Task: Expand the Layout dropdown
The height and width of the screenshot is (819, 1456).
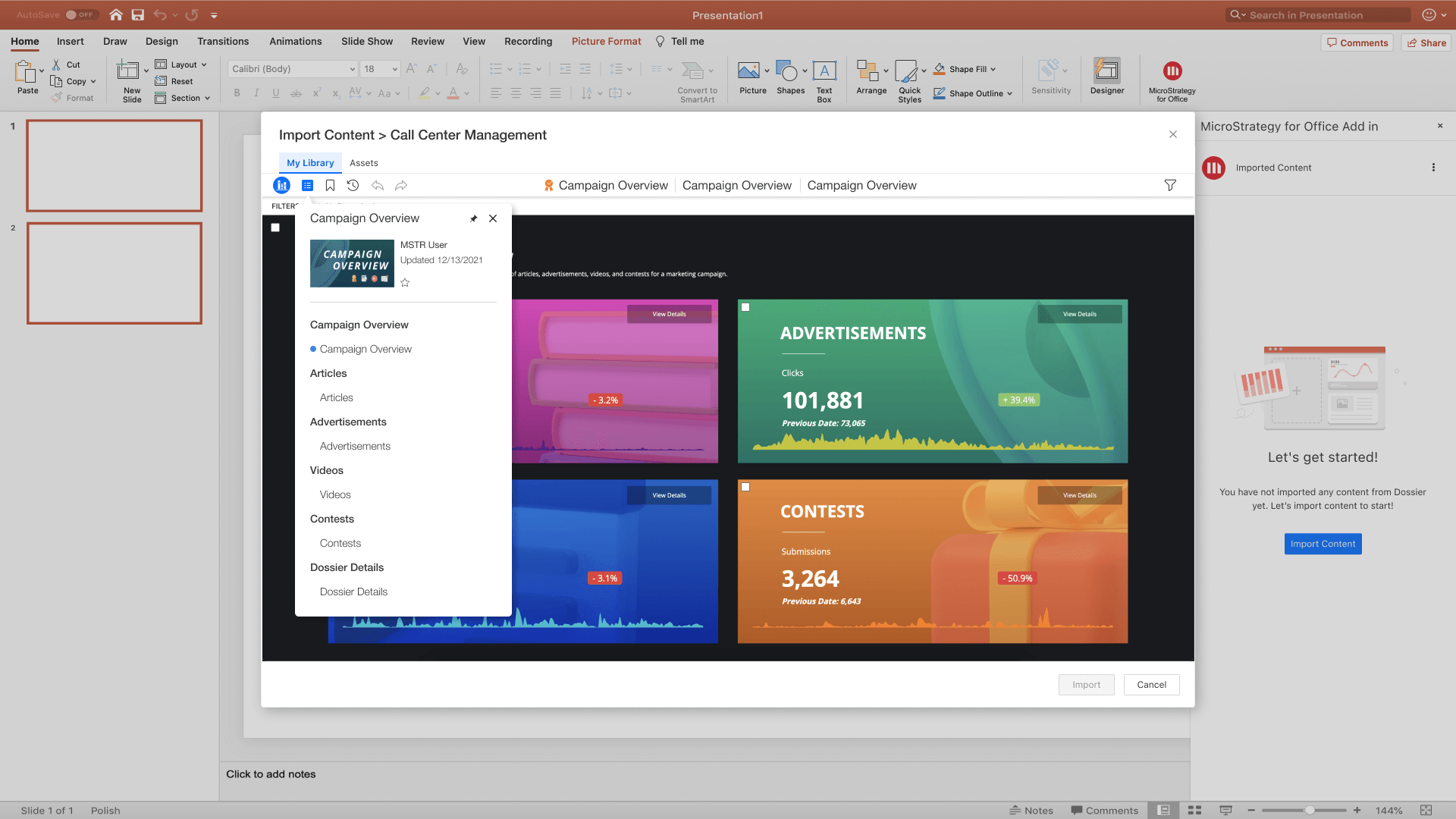Action: point(204,64)
